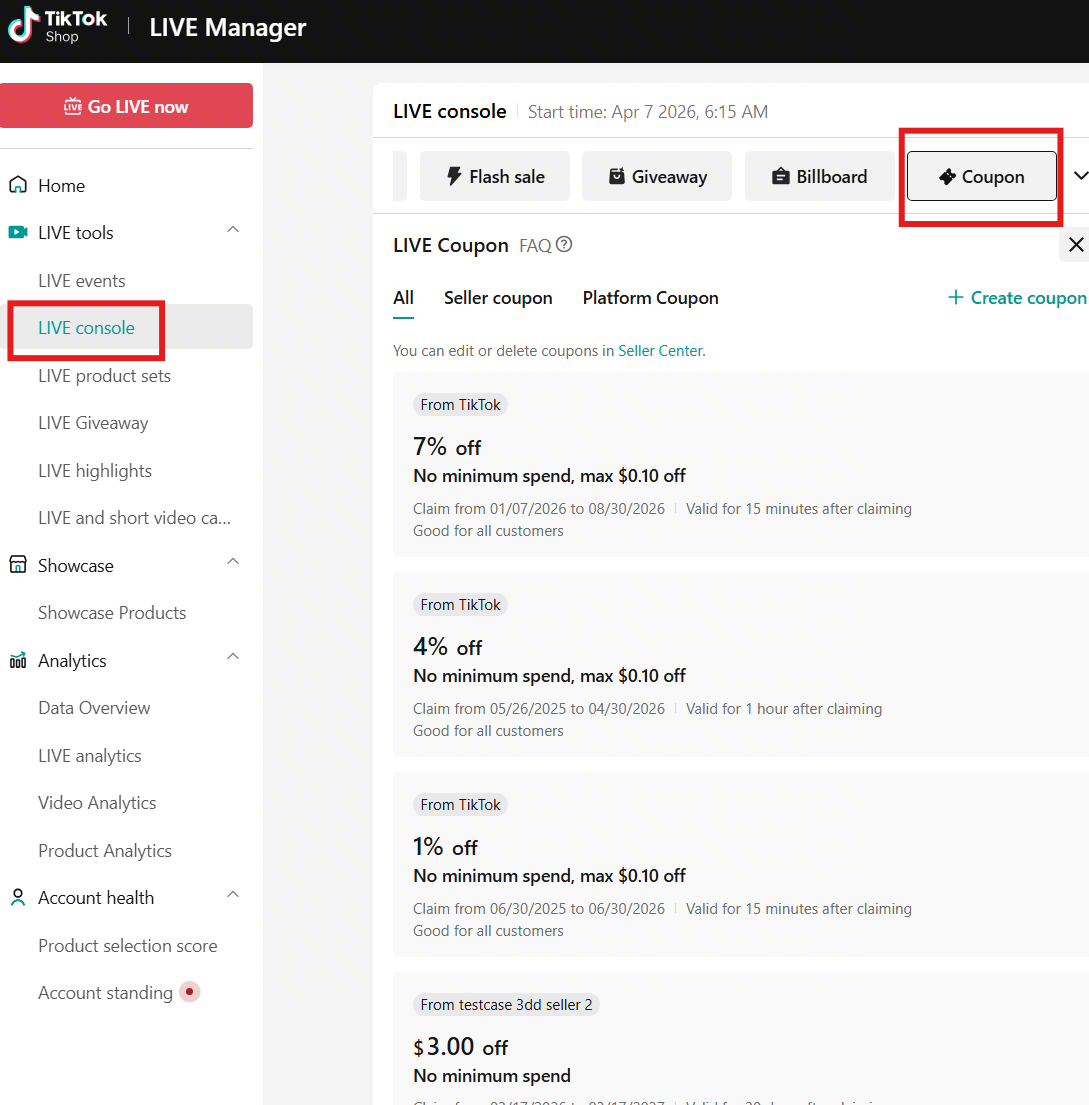
Task: Switch to the Seller coupon tab
Action: [x=498, y=298]
